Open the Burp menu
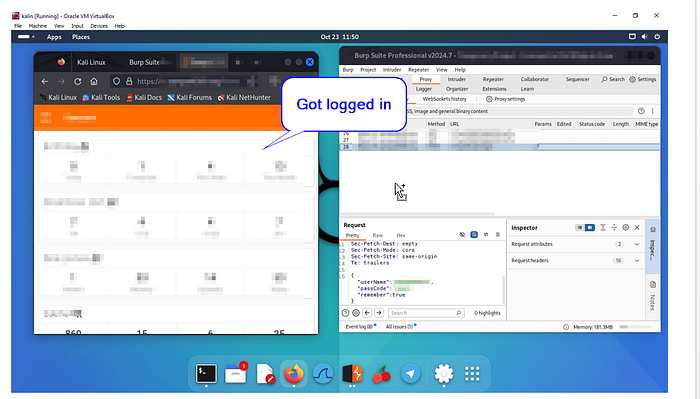The width and height of the screenshot is (700, 399). point(348,70)
